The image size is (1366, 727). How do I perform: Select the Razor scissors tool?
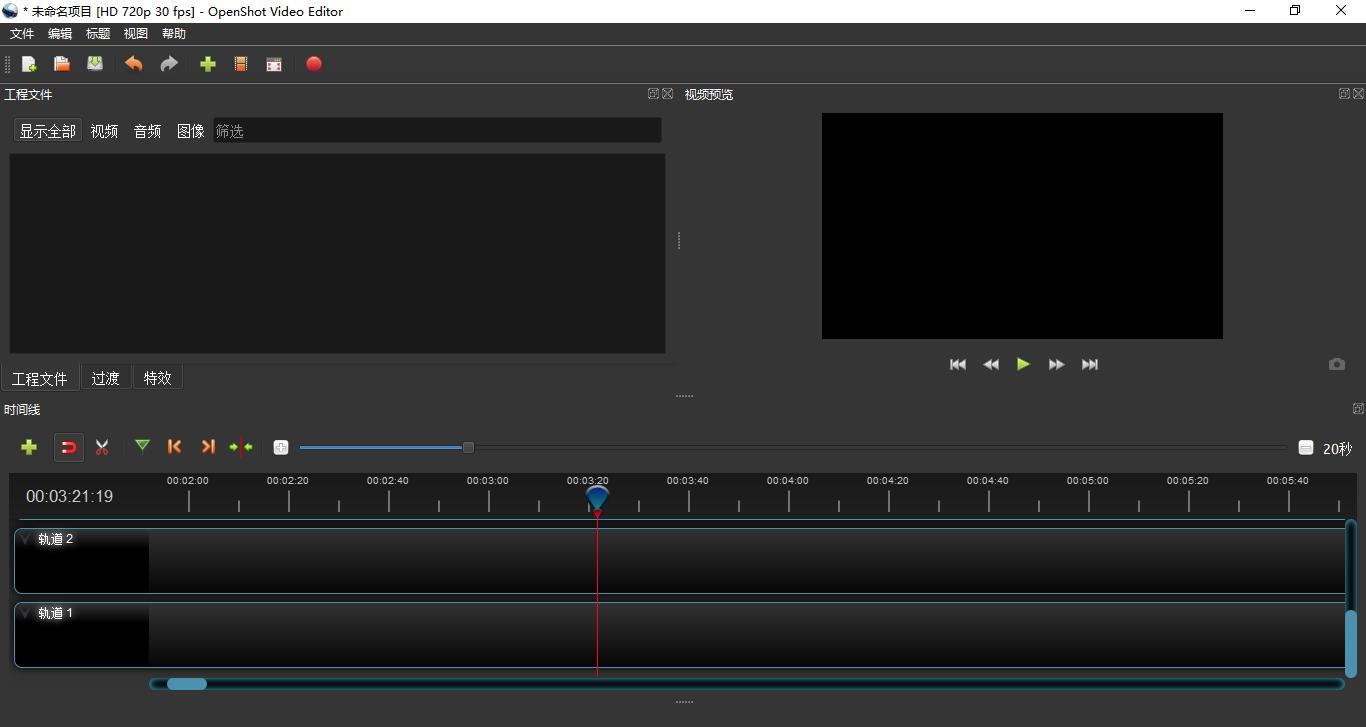102,447
